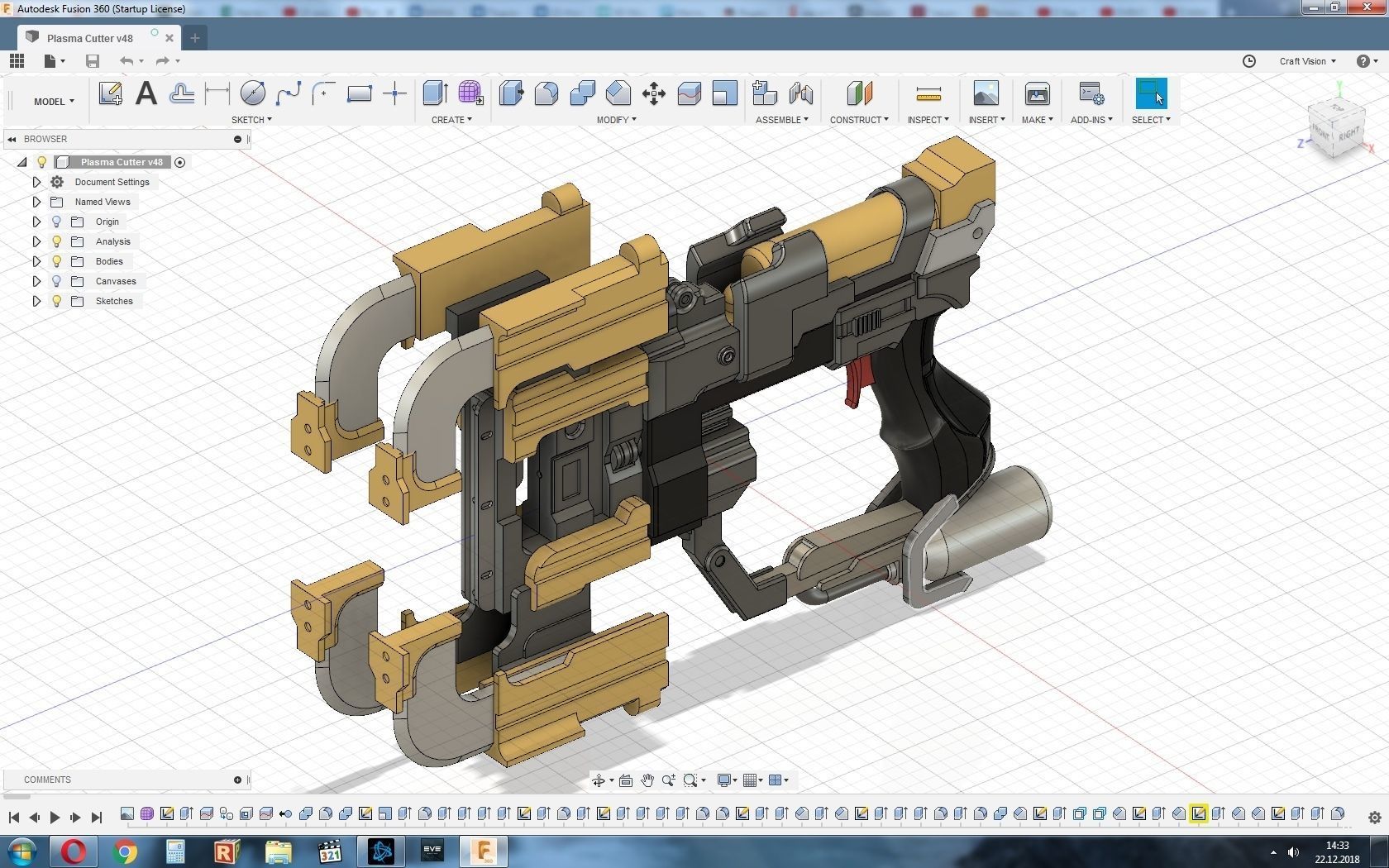Play the design timeline

pos(55,818)
